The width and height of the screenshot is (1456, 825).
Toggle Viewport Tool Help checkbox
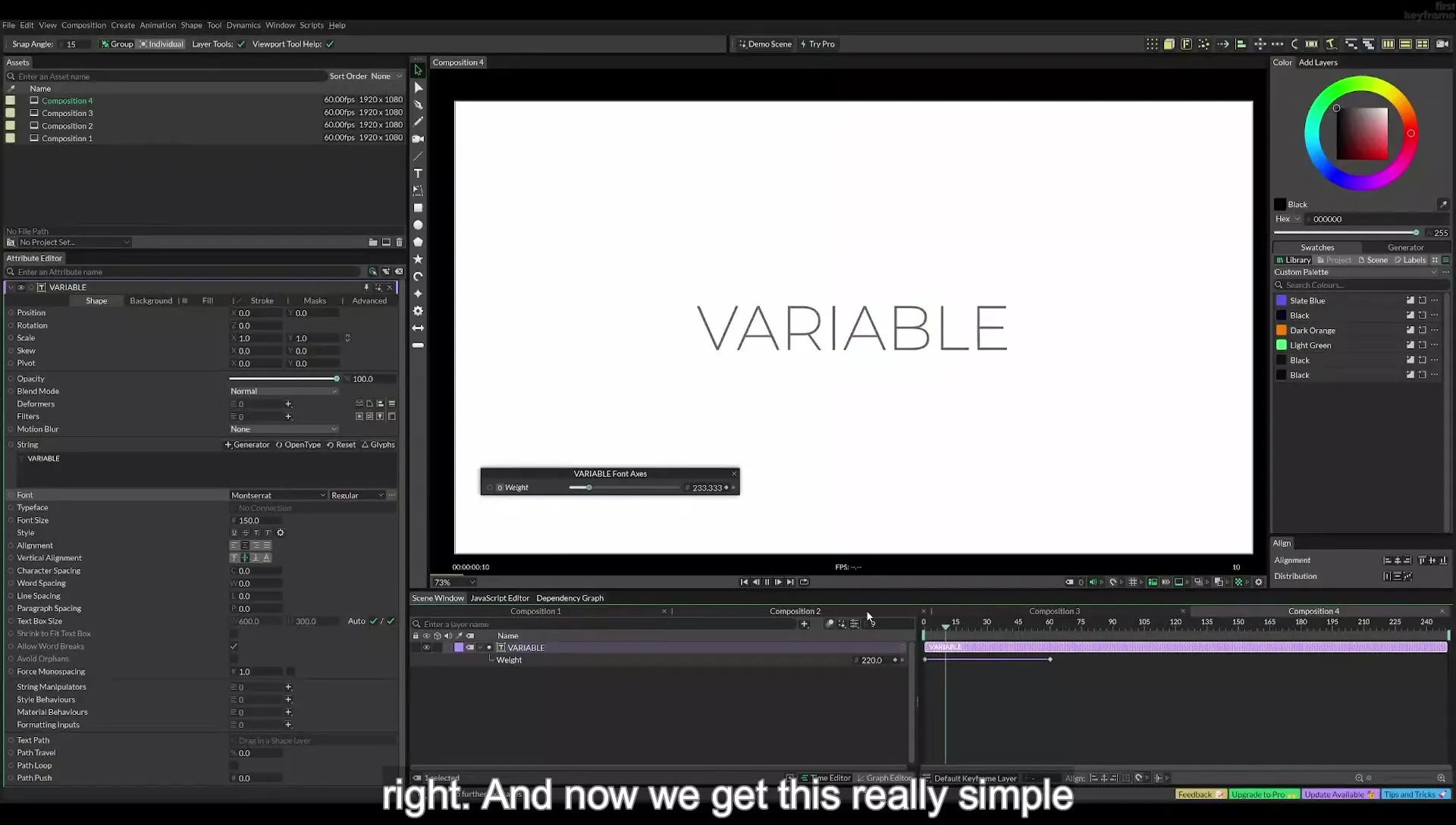coord(330,44)
